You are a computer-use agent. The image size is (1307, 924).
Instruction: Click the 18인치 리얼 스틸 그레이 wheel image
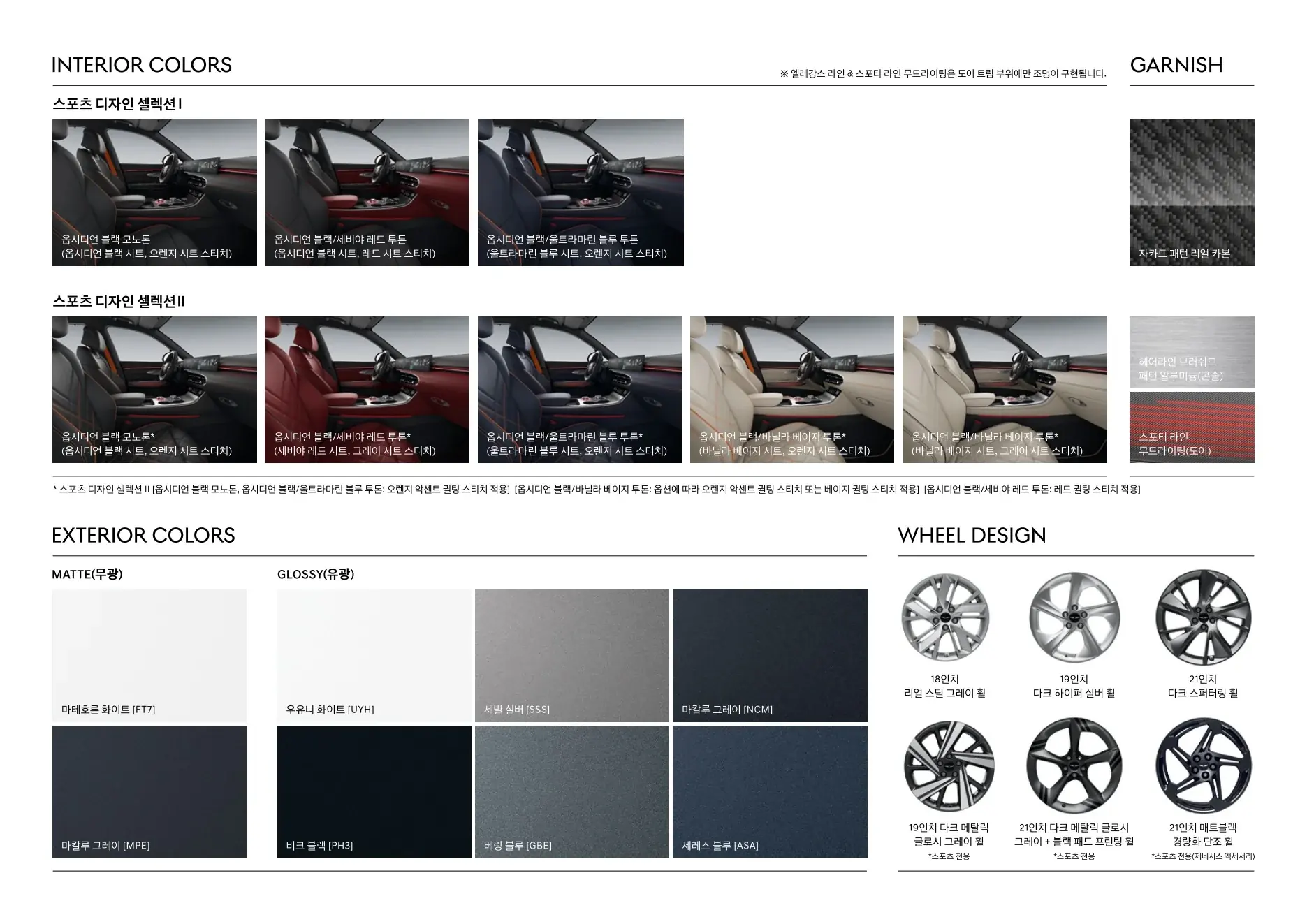click(x=944, y=617)
